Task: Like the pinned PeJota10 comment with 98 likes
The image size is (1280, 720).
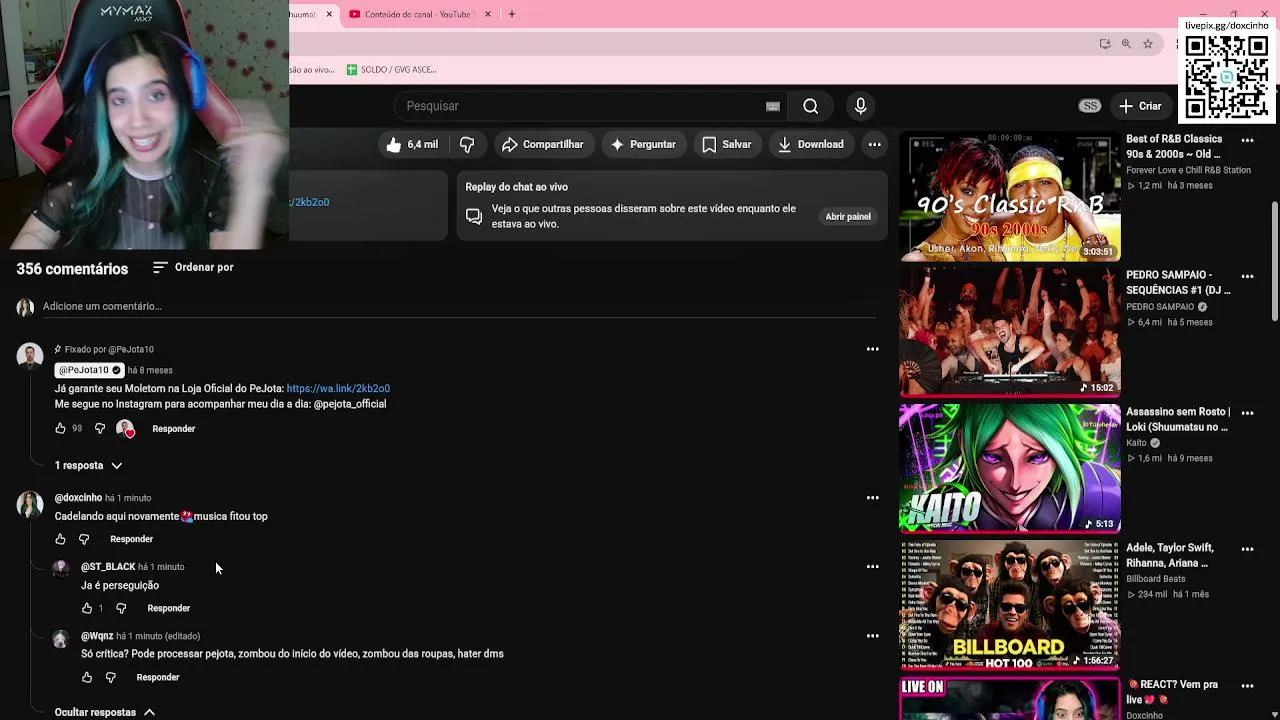Action: coord(61,429)
